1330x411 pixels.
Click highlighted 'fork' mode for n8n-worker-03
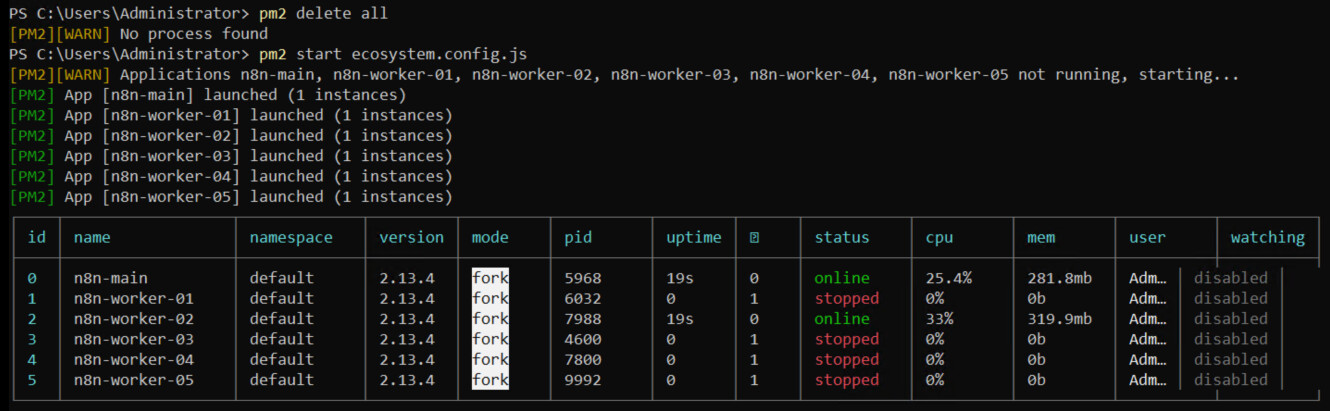[x=490, y=339]
